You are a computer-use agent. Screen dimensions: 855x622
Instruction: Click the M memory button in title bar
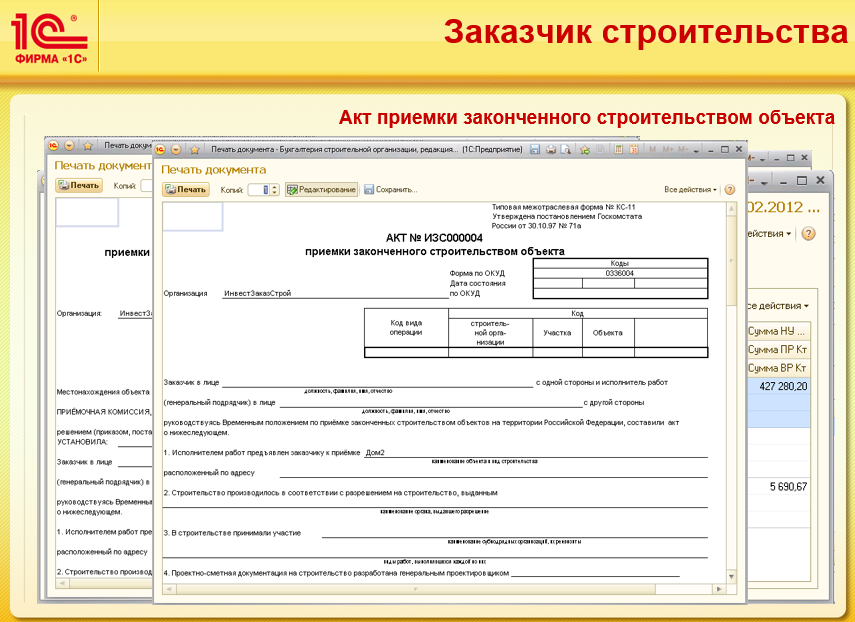(x=653, y=149)
